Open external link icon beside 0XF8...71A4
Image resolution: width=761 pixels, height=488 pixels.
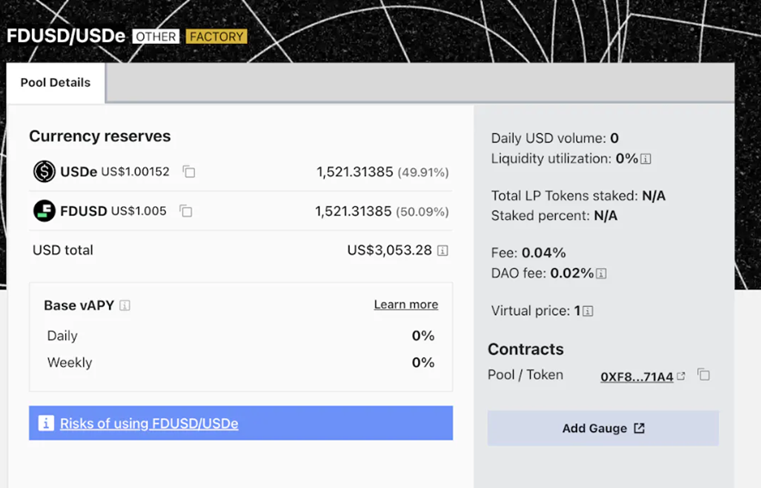(681, 376)
